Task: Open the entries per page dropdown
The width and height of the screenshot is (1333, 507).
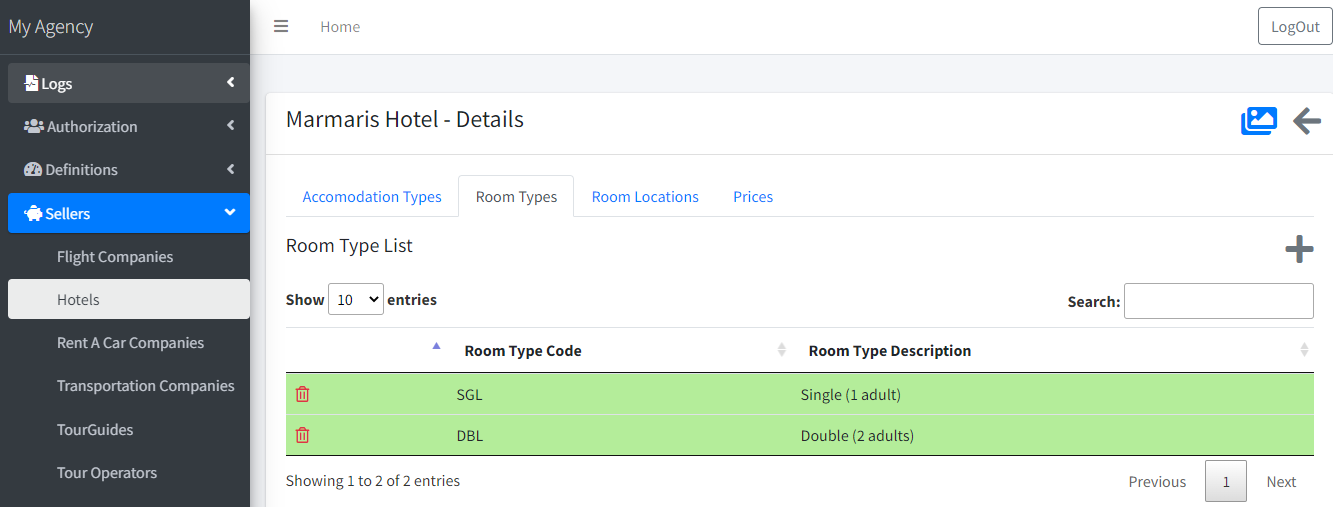Action: pos(355,299)
